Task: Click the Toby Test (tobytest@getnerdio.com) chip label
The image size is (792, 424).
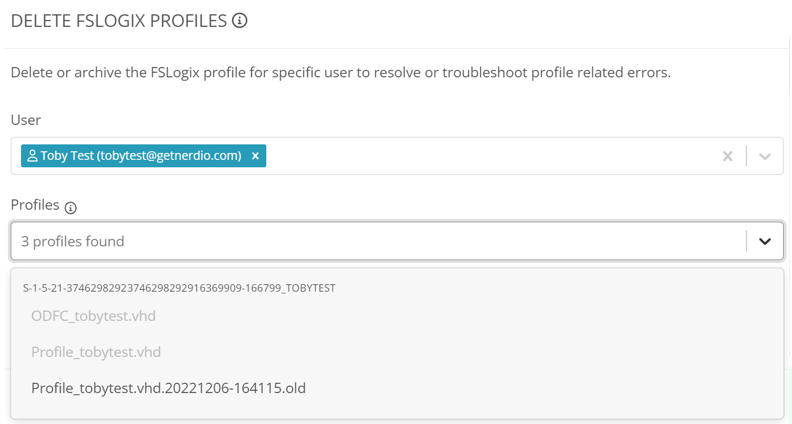Action: [x=141, y=156]
